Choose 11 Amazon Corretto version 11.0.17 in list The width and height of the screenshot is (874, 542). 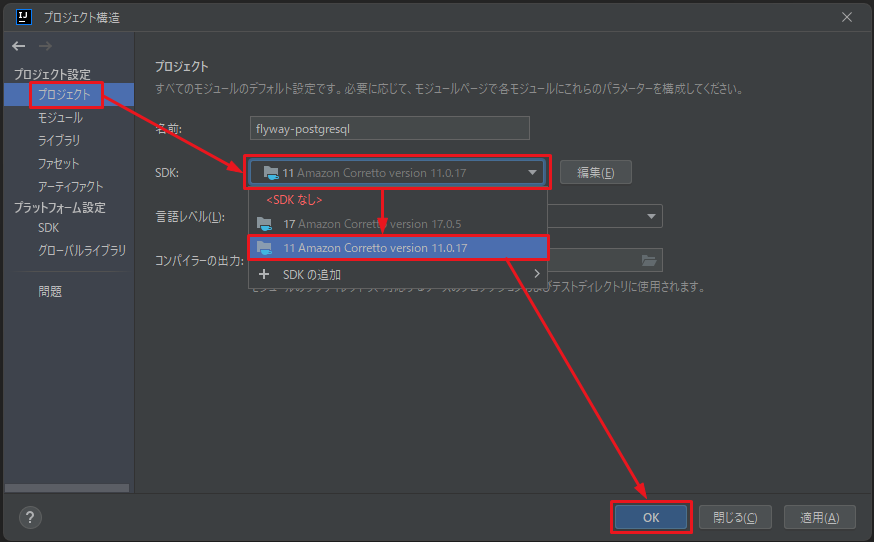coord(398,248)
